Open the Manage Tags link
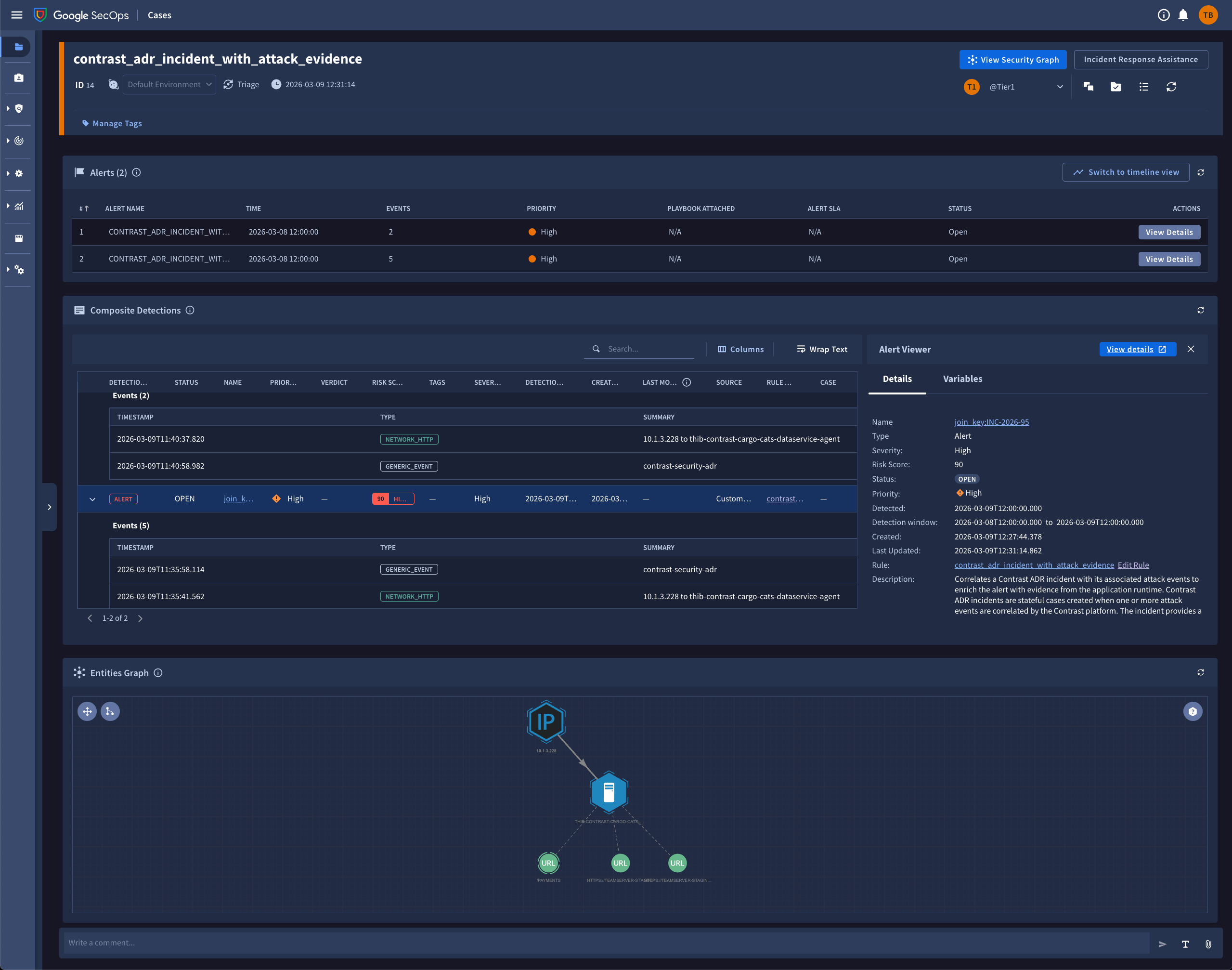Screen dimensions: 1232x970 [x=112, y=123]
